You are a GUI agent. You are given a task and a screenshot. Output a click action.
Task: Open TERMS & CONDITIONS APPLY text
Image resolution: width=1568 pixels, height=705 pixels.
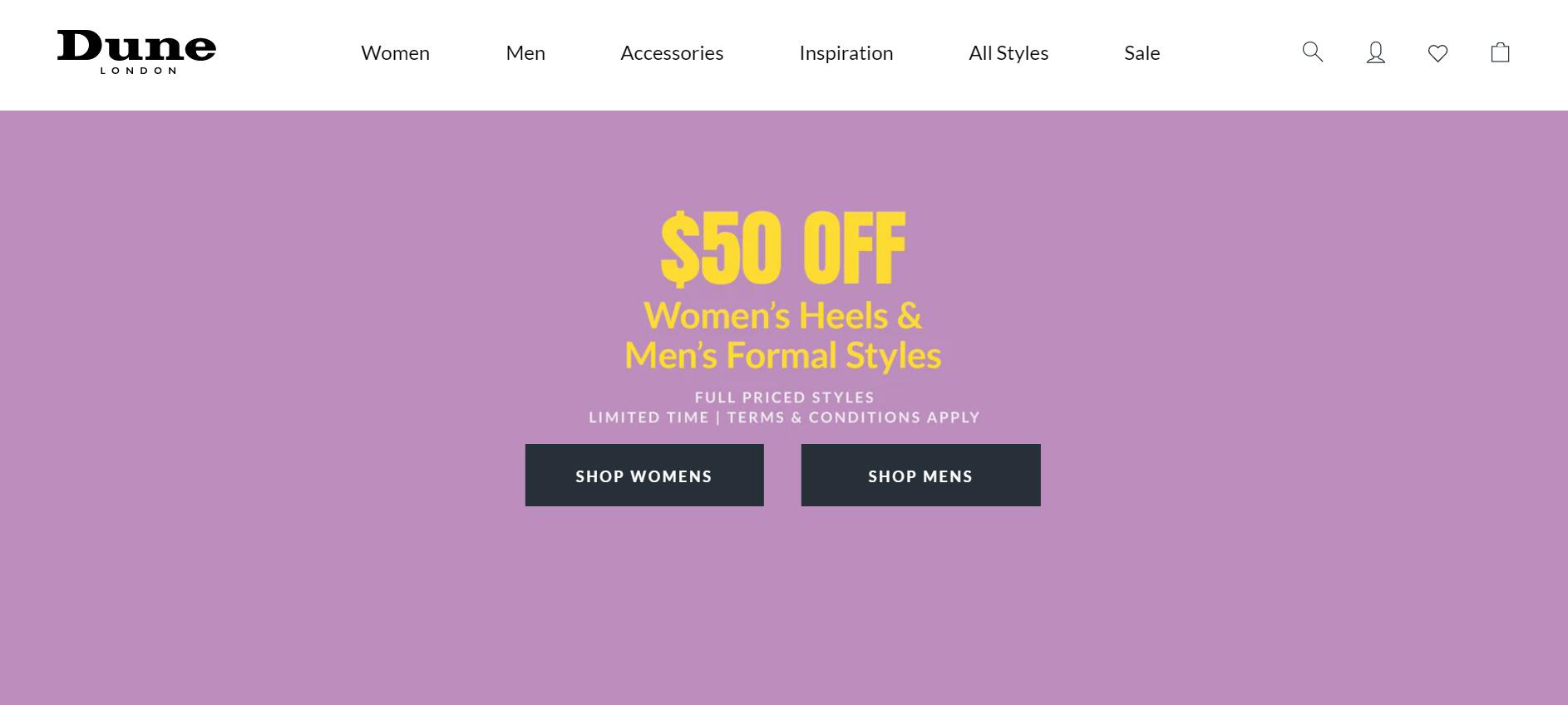(x=853, y=417)
